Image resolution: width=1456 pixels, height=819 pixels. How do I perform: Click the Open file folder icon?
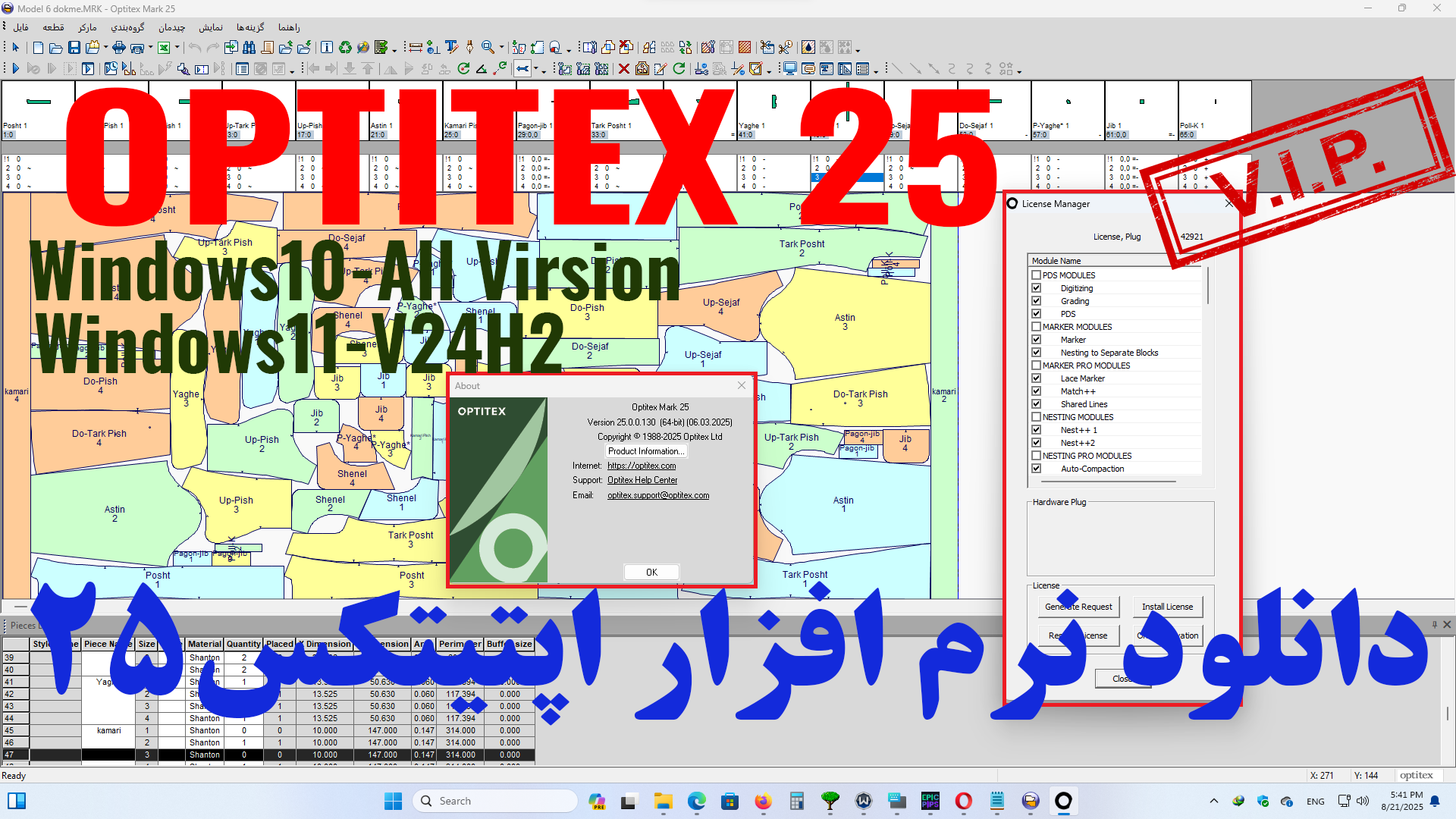pyautogui.click(x=56, y=47)
